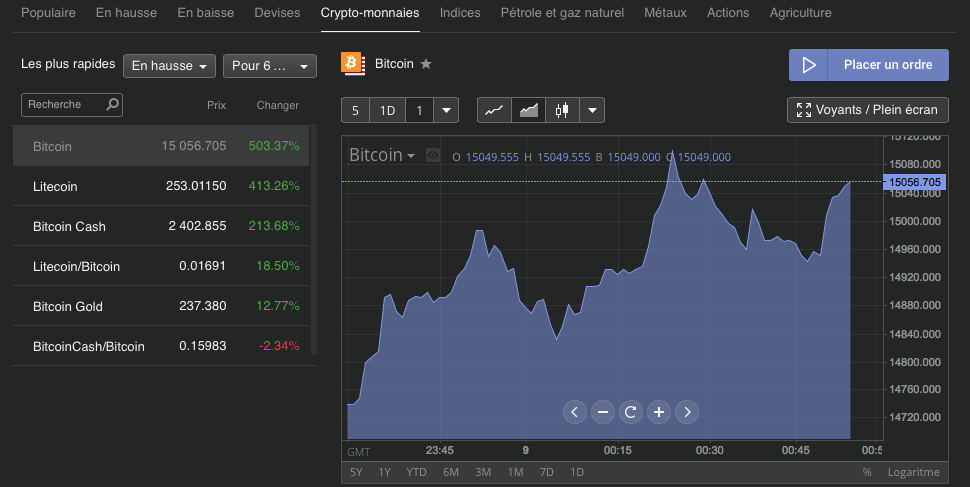The image size is (970, 487).
Task: Reset the chart view
Action: point(630,412)
